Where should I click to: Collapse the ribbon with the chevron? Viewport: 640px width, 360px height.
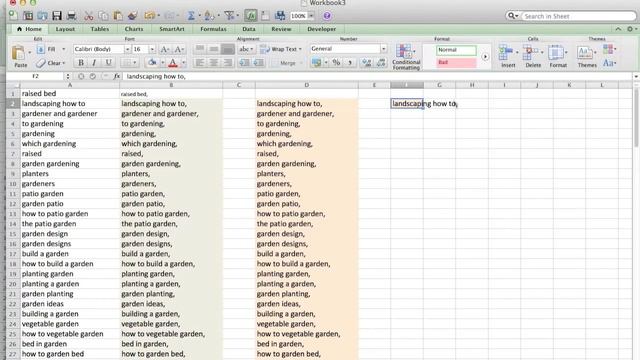(618, 29)
